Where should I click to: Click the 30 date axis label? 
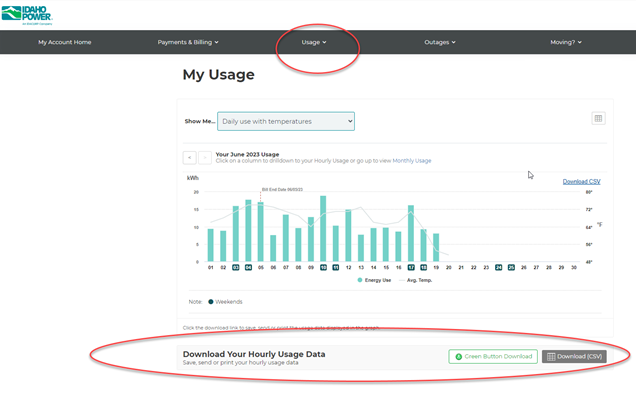pyautogui.click(x=574, y=267)
